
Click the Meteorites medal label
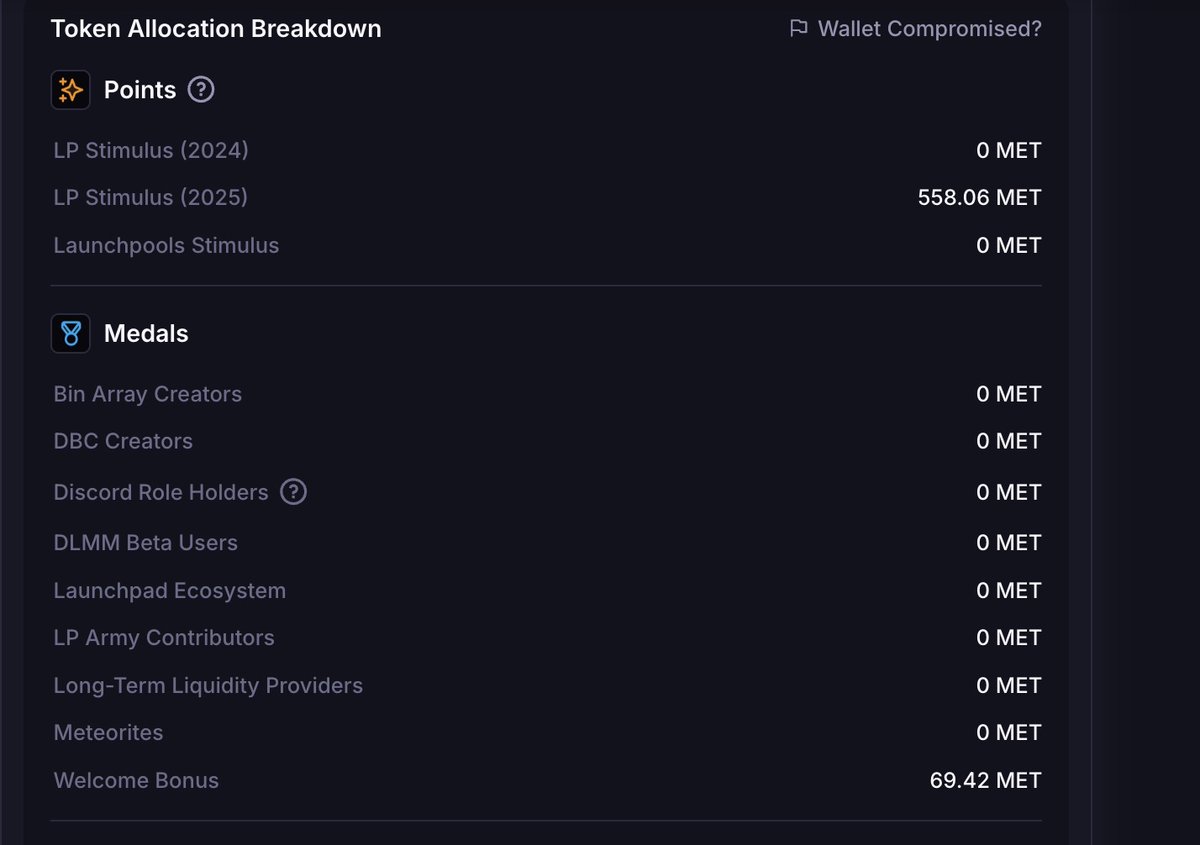pyautogui.click(x=108, y=732)
